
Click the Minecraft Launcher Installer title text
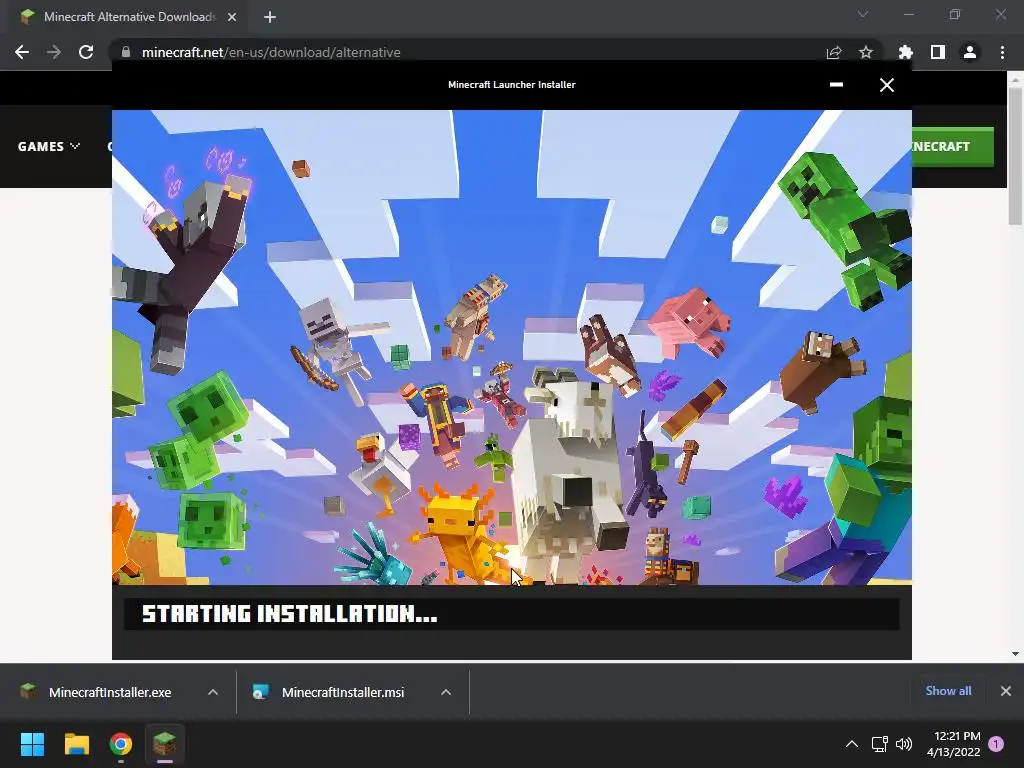(x=512, y=84)
